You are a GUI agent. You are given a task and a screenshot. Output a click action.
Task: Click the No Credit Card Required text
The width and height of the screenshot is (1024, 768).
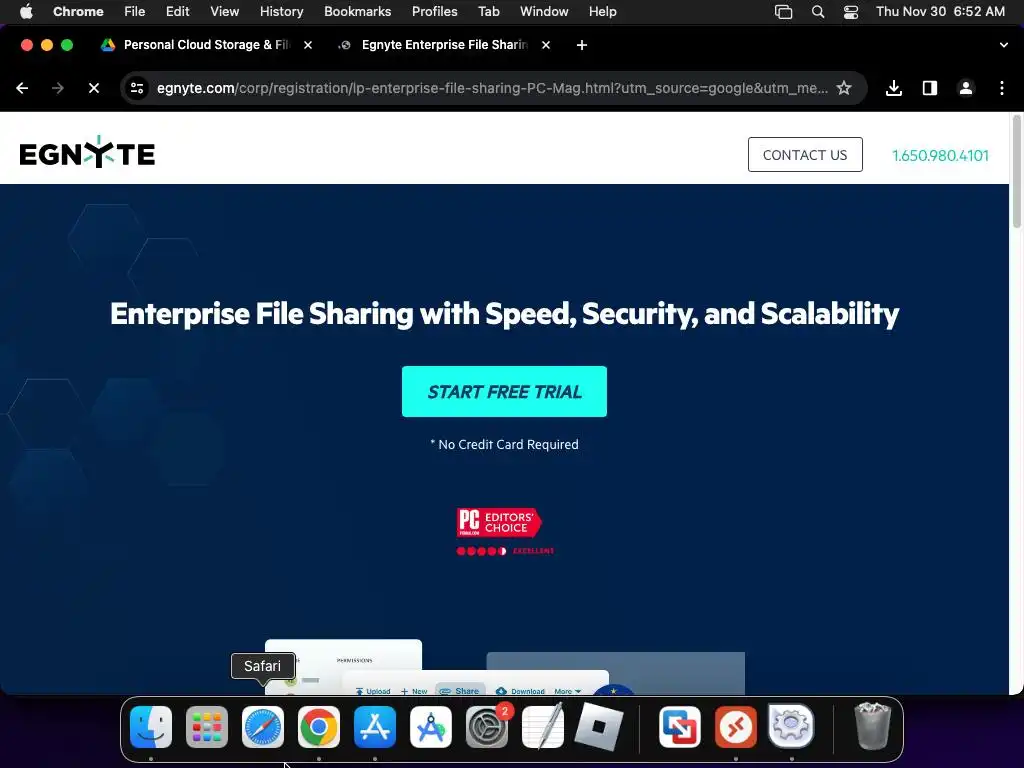tap(504, 445)
